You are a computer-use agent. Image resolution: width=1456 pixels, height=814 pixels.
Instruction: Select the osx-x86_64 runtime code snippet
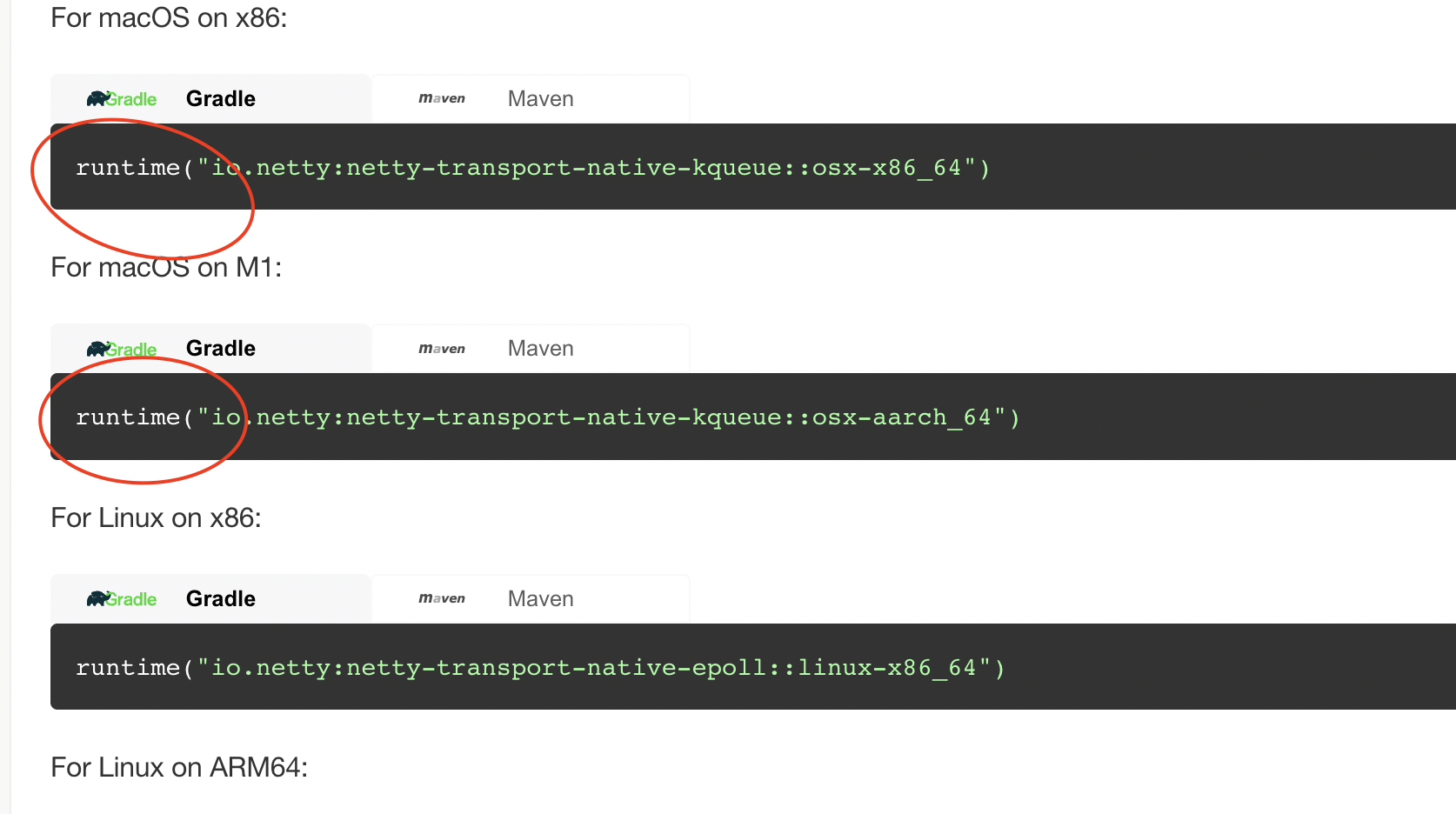(532, 167)
